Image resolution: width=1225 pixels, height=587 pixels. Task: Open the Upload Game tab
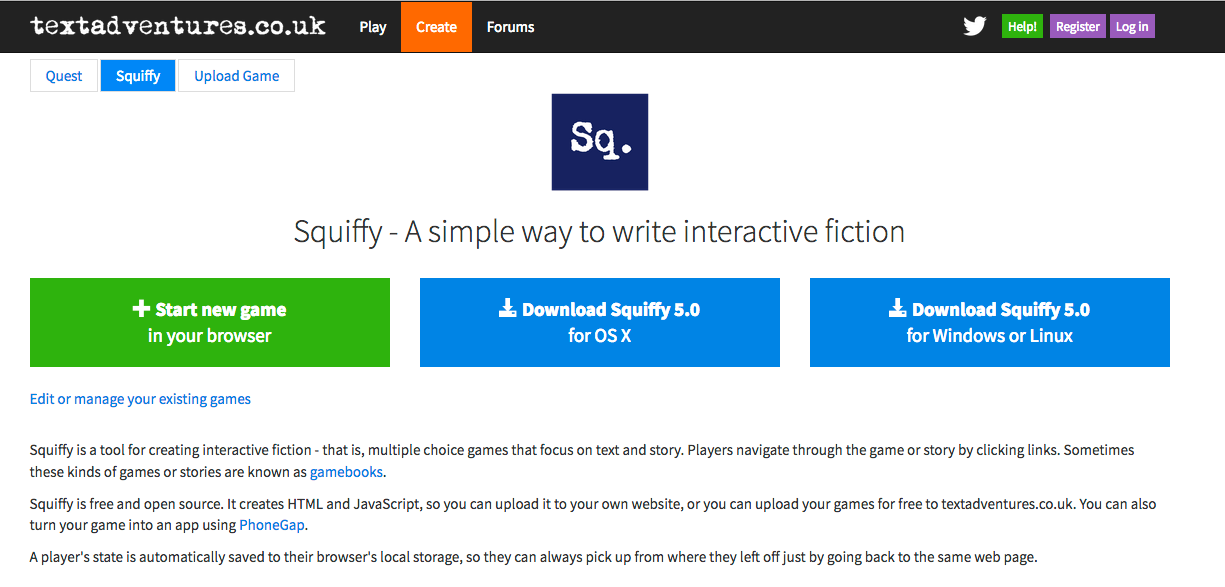[x=237, y=76]
